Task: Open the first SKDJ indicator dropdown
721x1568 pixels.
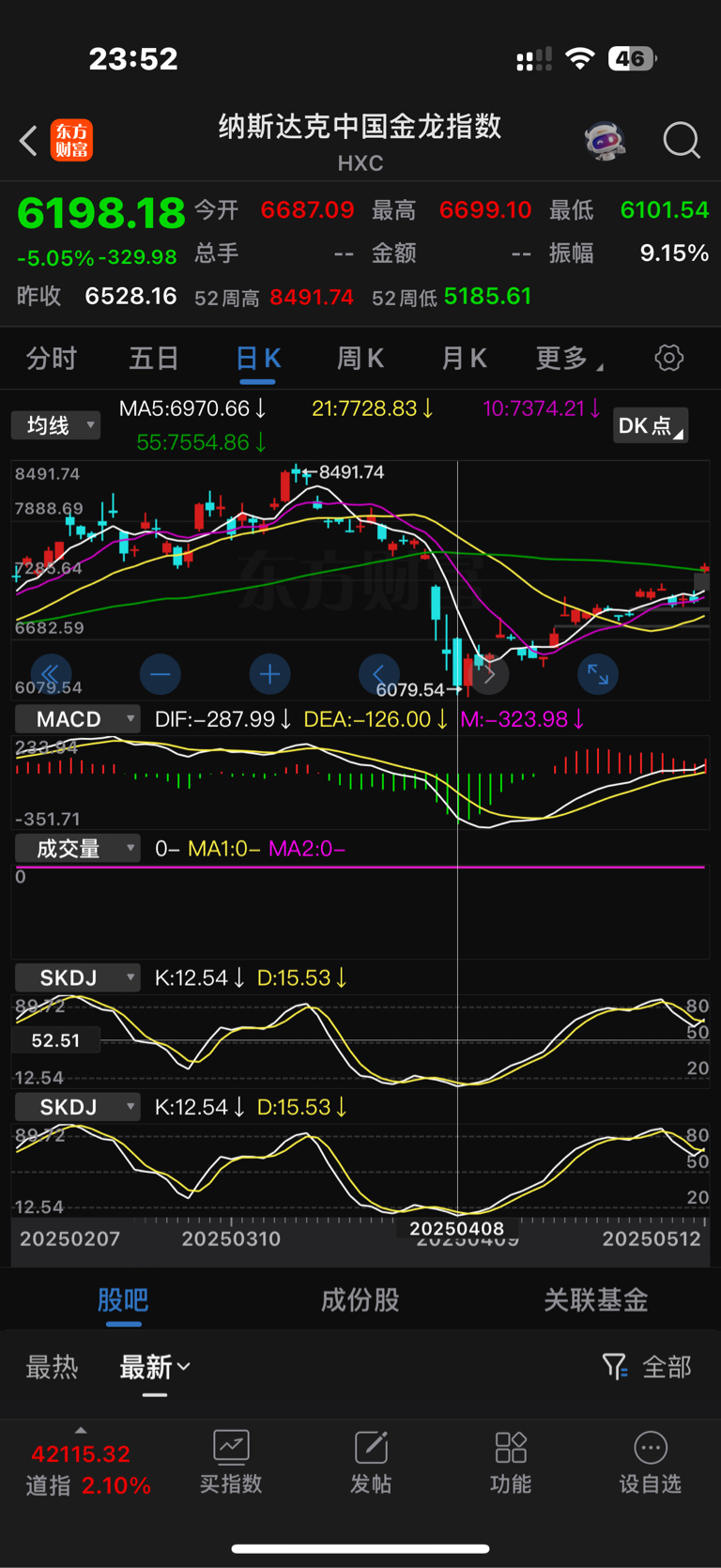Action: pos(78,978)
